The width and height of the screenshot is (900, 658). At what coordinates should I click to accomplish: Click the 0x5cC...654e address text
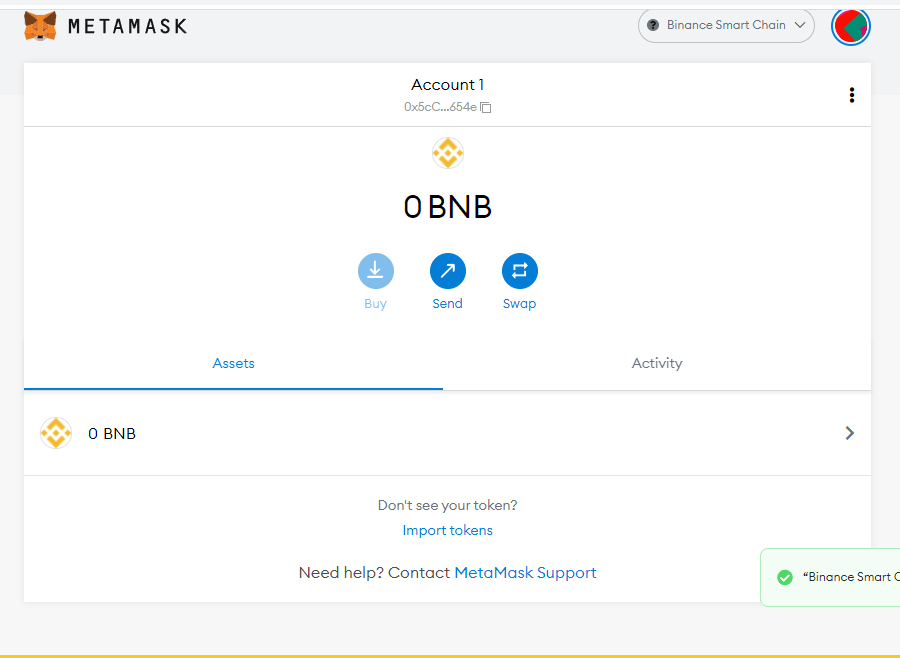(440, 107)
